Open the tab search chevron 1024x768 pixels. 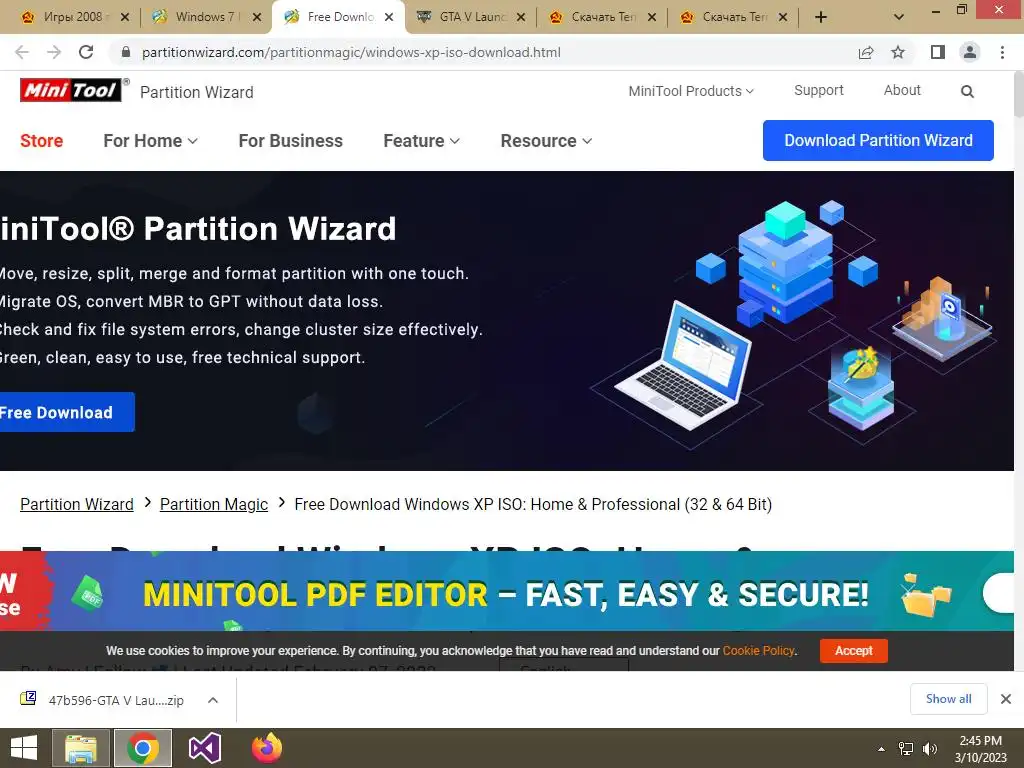pyautogui.click(x=899, y=17)
